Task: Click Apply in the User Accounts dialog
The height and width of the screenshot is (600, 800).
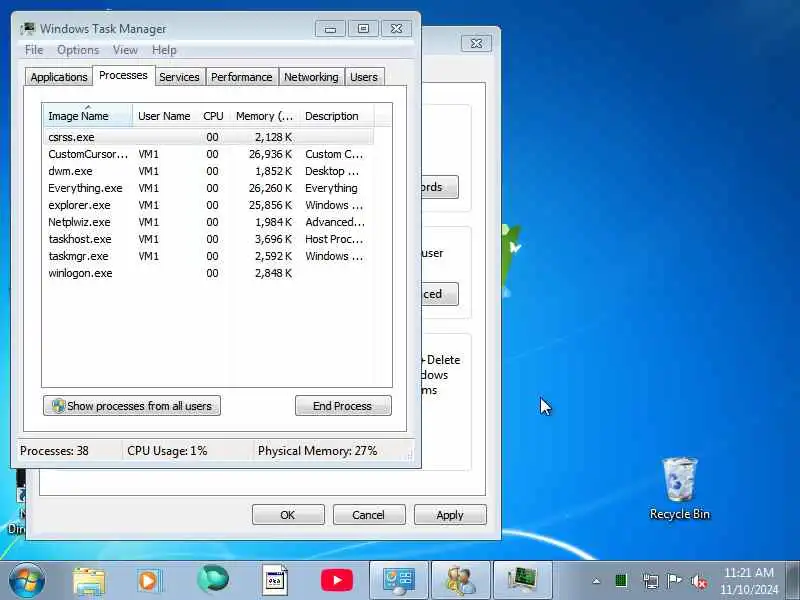Action: [450, 515]
